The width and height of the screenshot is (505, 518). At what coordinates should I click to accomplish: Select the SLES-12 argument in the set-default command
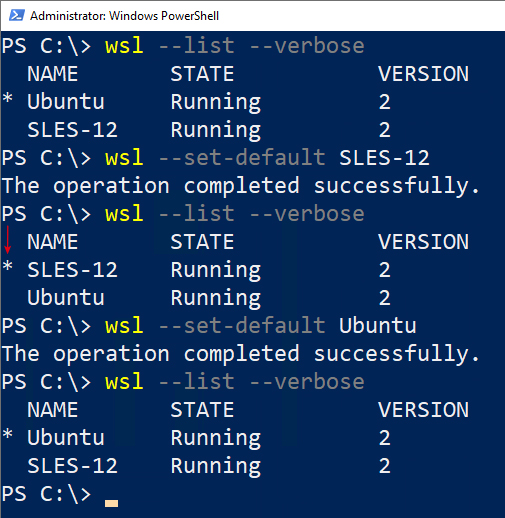click(x=384, y=158)
